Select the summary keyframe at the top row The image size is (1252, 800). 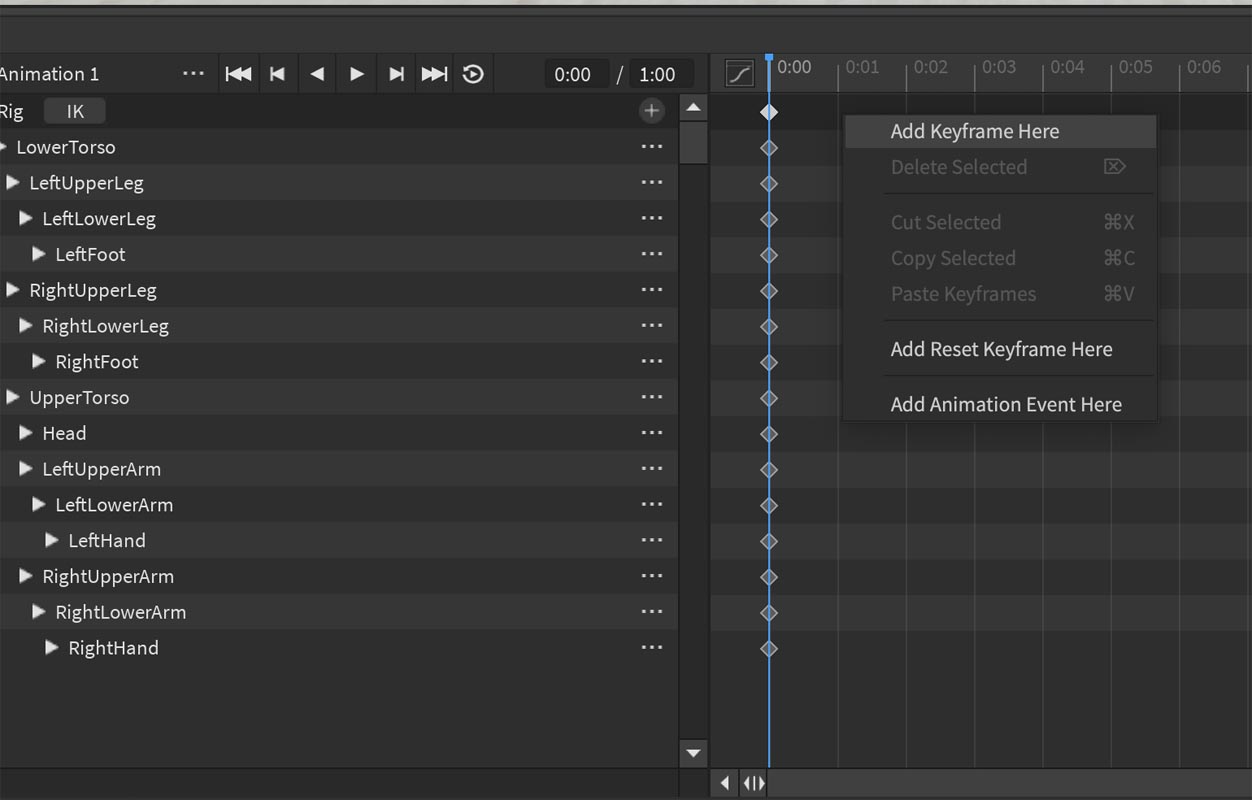pos(768,112)
